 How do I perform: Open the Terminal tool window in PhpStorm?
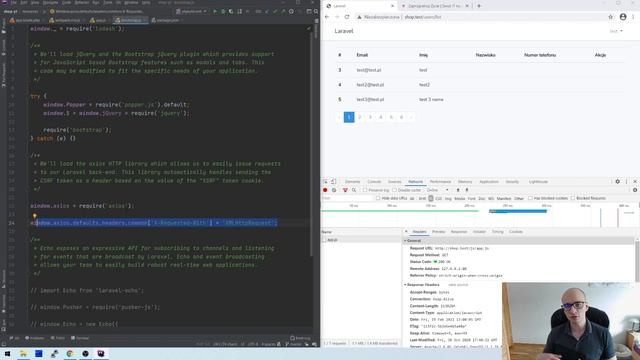point(80,338)
